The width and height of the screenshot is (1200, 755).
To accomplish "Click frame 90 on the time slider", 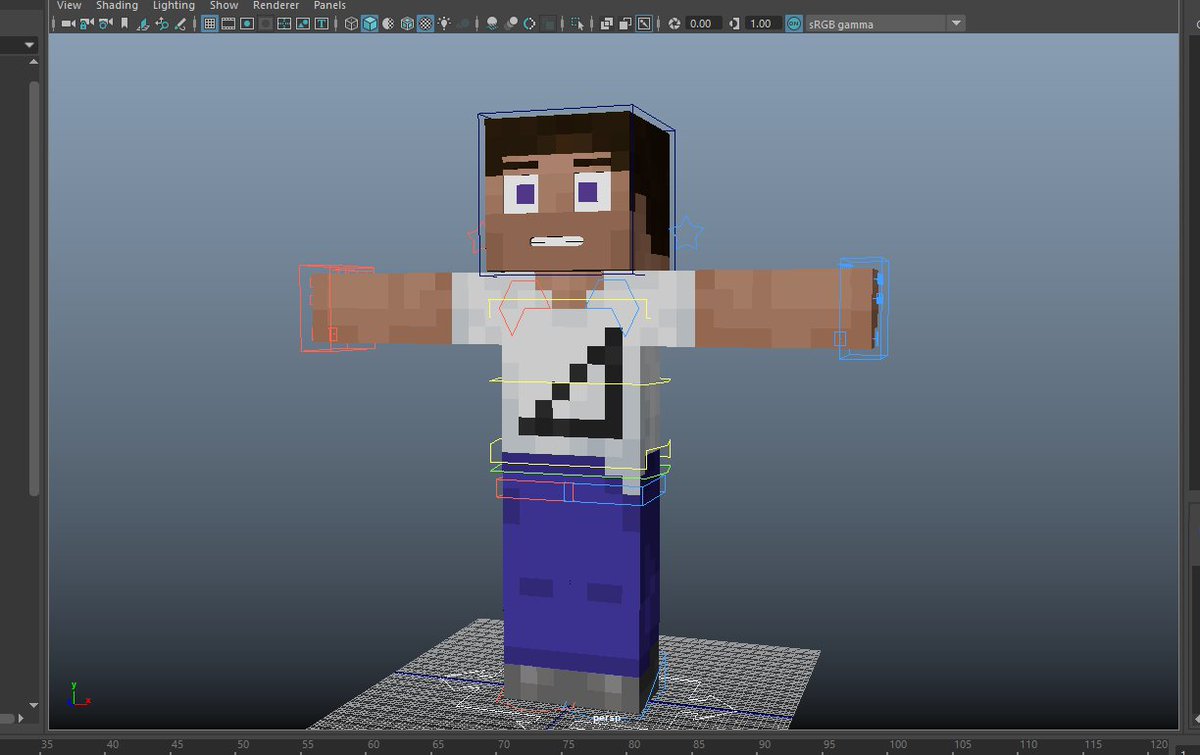I will click(x=763, y=745).
